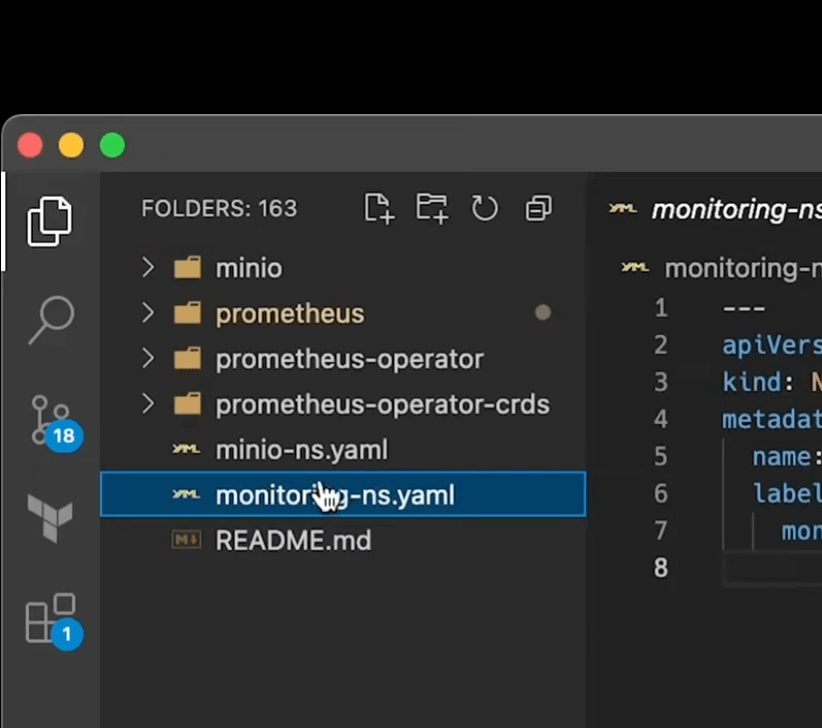Click line number 3 in editor gutter
The width and height of the screenshot is (822, 728).
click(x=661, y=382)
